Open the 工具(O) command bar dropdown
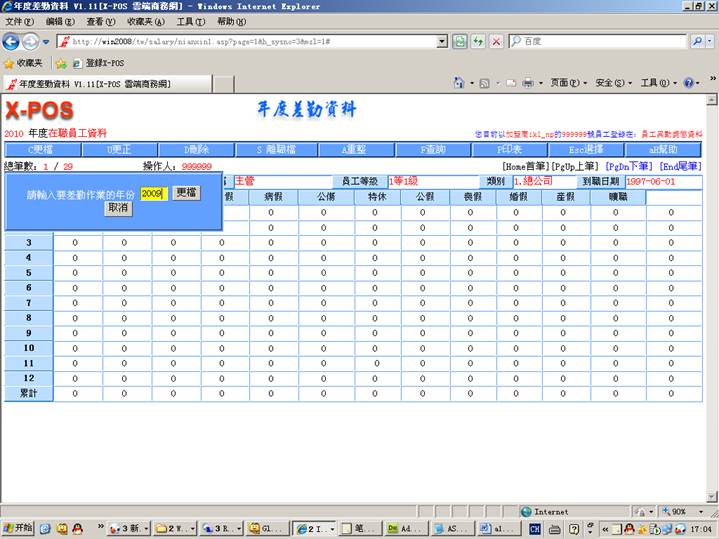 tap(657, 83)
